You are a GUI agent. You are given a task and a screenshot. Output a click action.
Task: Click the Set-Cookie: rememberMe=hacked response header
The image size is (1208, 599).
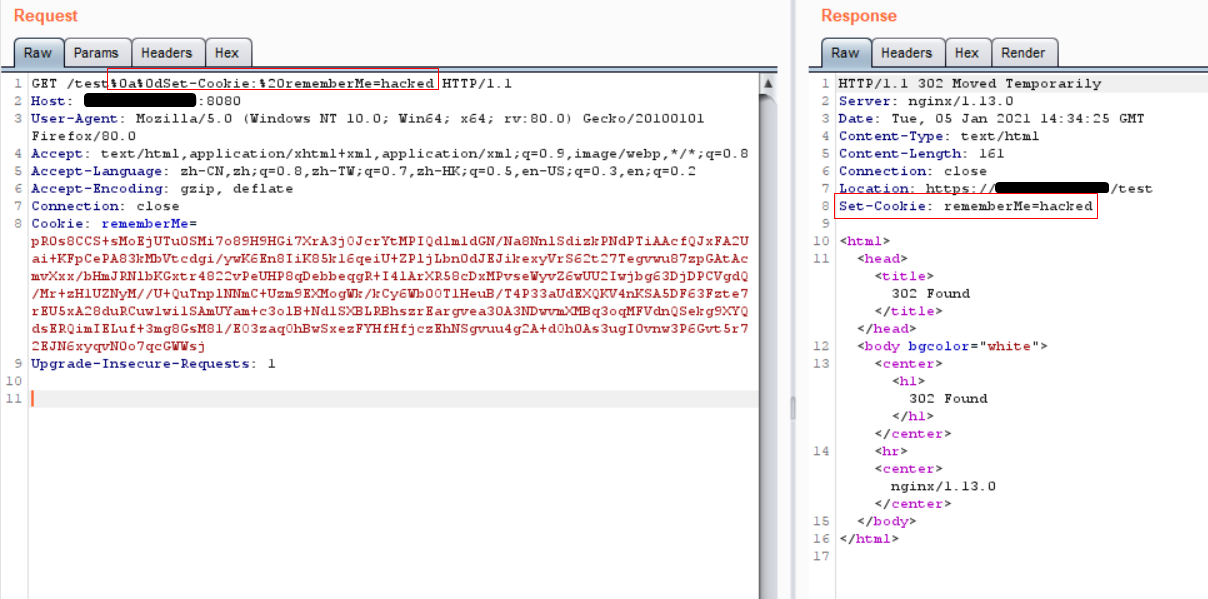point(964,206)
